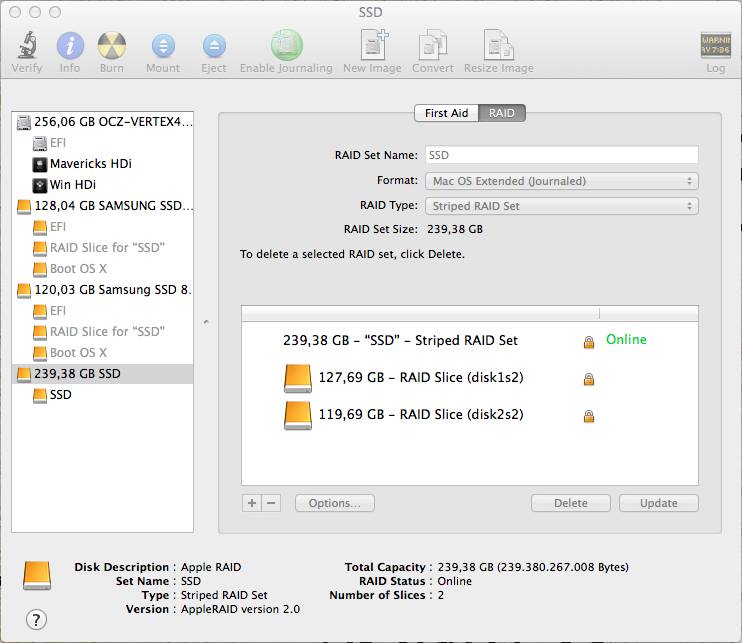Click the disk icon of RAID Slice disk1s2
This screenshot has width=742, height=643.
pos(298,378)
